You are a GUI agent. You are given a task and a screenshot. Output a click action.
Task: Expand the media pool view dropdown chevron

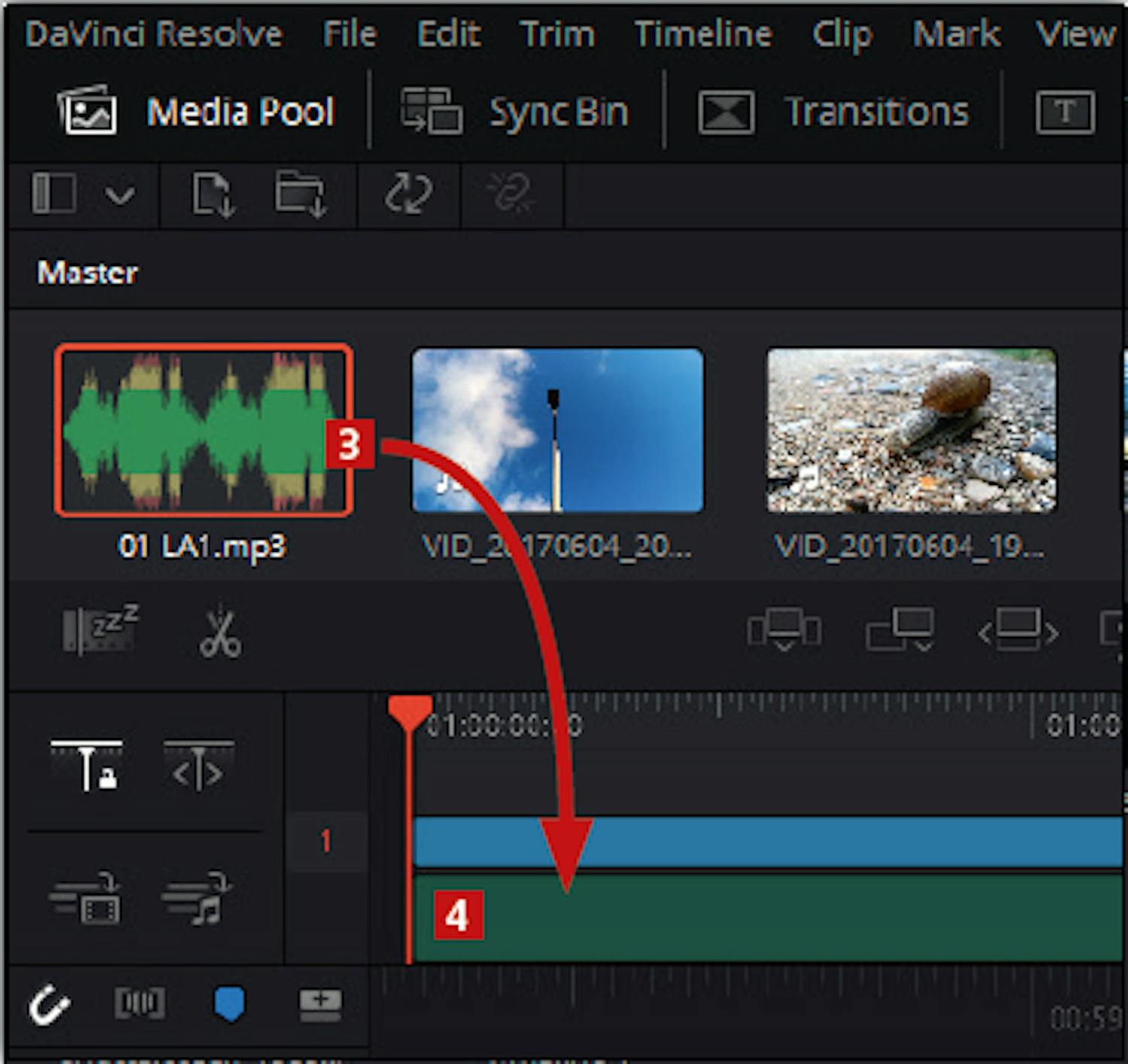click(x=120, y=195)
